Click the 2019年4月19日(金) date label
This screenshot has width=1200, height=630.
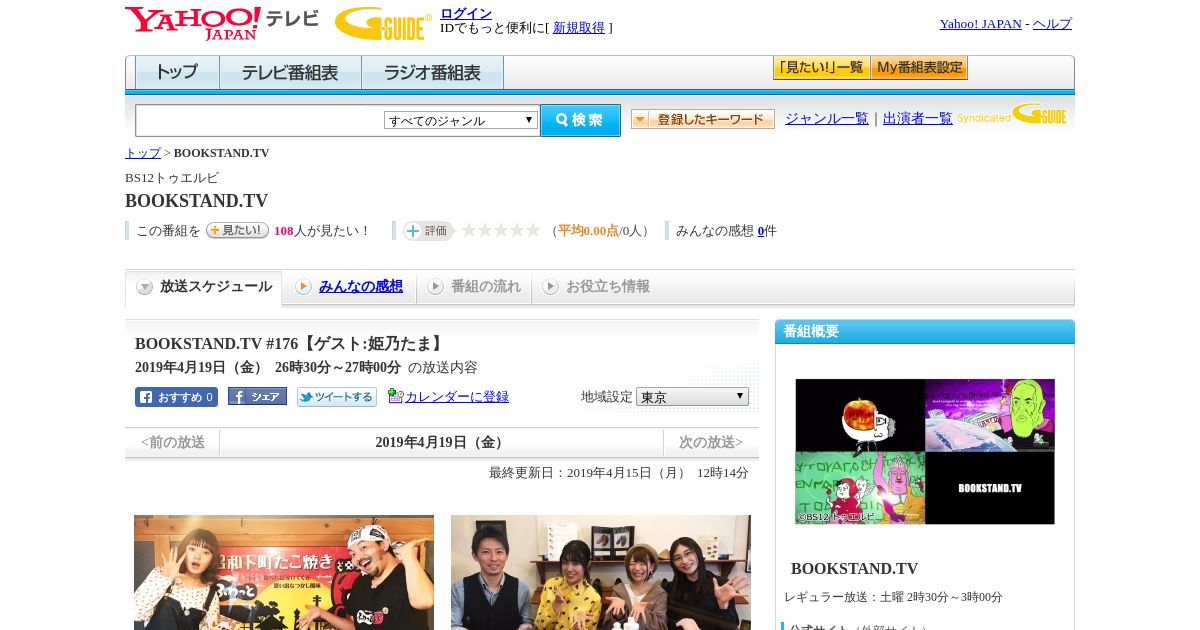click(x=441, y=442)
